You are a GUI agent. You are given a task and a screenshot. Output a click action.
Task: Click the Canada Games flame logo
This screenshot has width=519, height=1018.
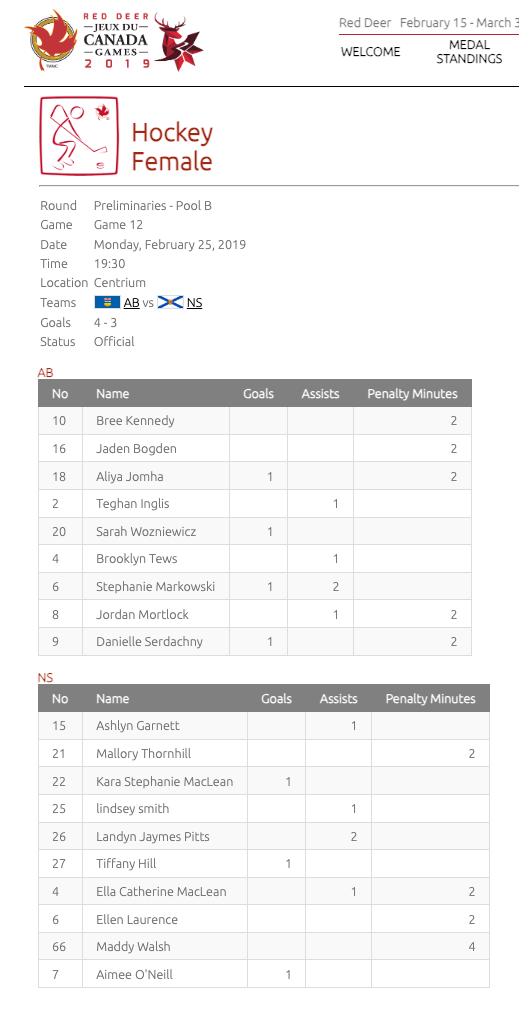pos(51,40)
